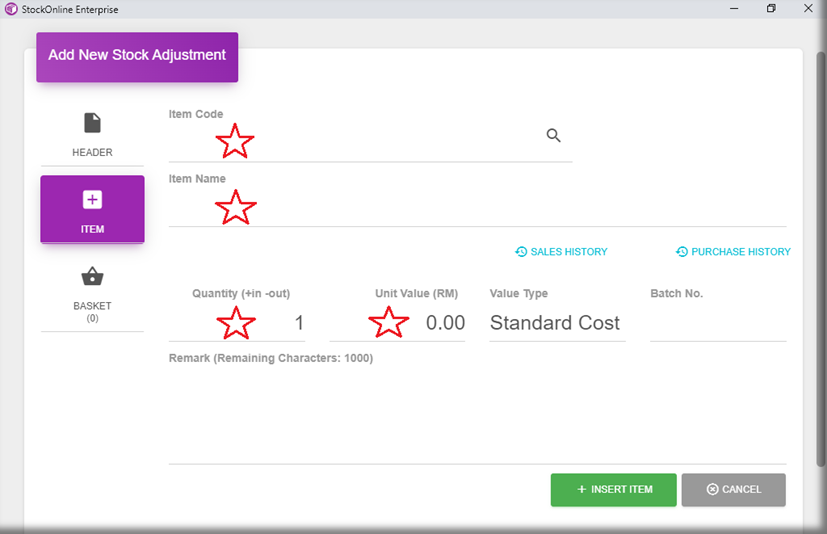Image resolution: width=827 pixels, height=534 pixels.
Task: Restore down the application window
Action: tap(771, 9)
